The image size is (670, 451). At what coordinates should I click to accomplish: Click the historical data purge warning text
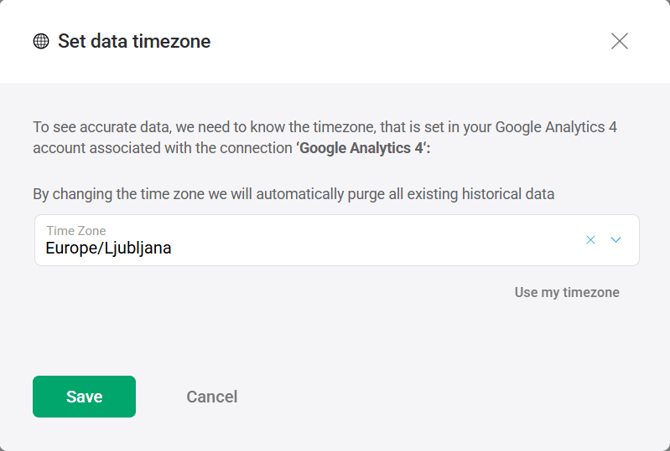point(293,193)
